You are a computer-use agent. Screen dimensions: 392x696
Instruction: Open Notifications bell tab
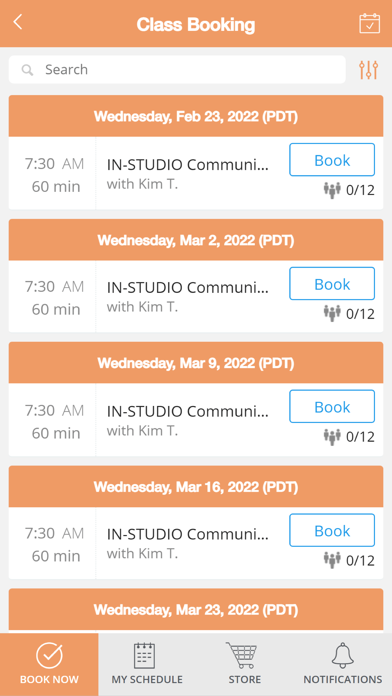click(343, 664)
